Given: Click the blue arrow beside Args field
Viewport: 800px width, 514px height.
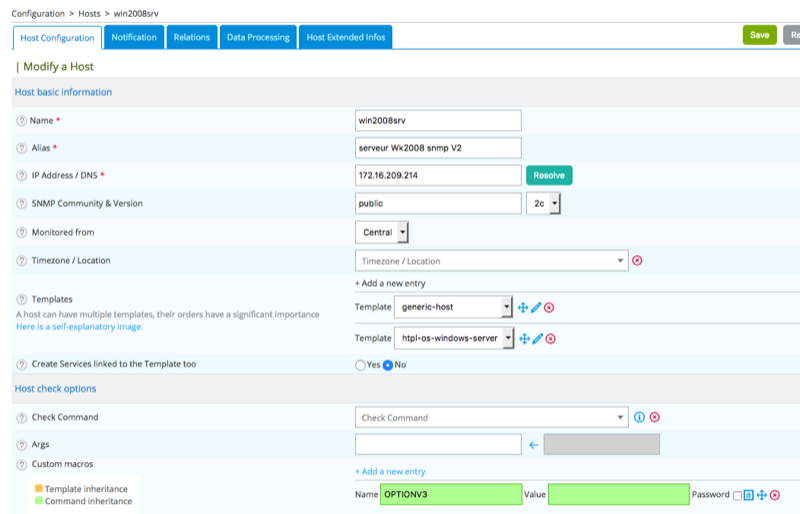Looking at the screenshot, I should (533, 445).
